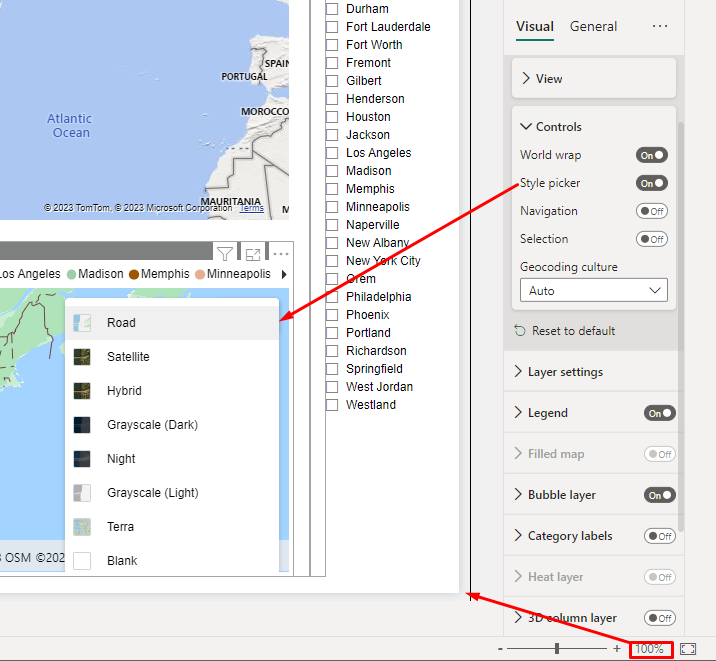Viewport: 716px width, 661px height.
Task: Click the Road style thumbnail icon
Action: pos(82,323)
